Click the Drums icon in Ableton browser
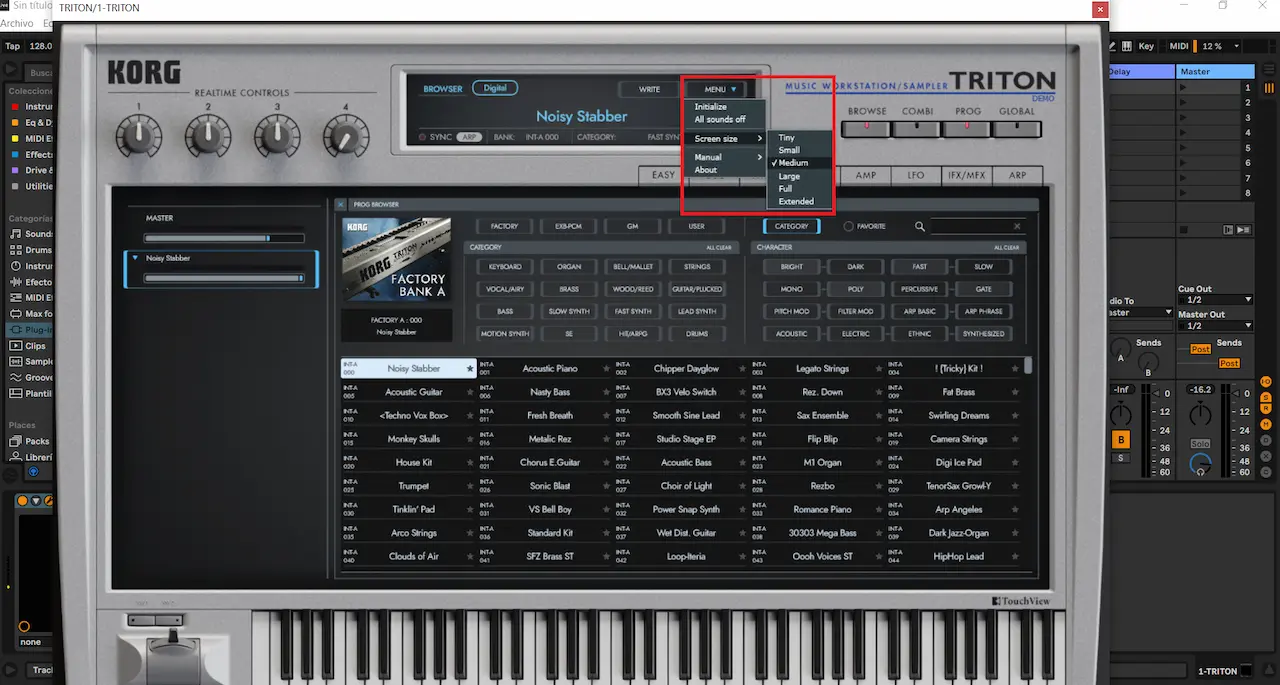Viewport: 1280px width, 685px height. coord(15,250)
